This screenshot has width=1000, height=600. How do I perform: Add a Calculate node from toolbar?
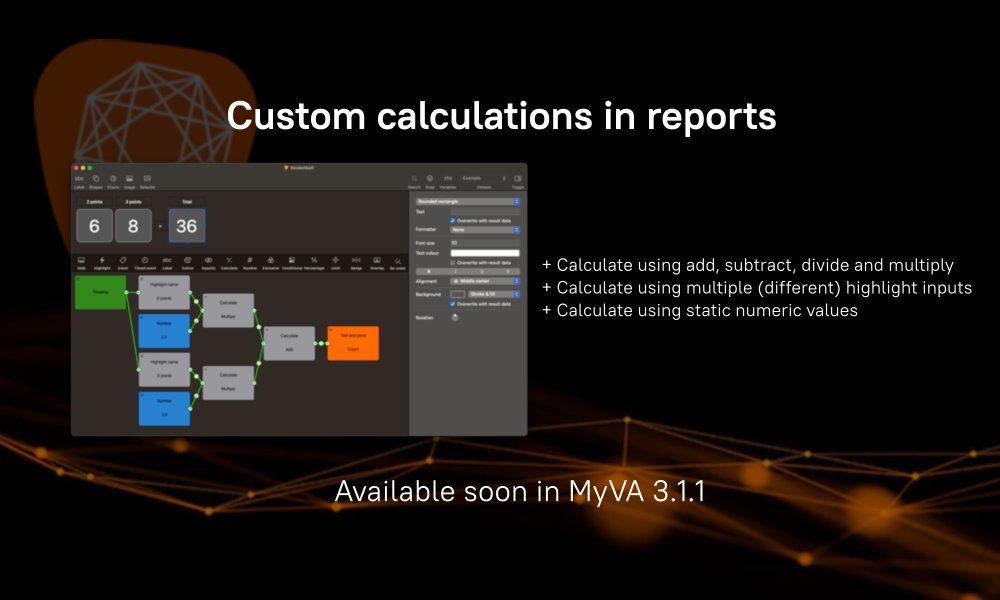pyautogui.click(x=229, y=263)
